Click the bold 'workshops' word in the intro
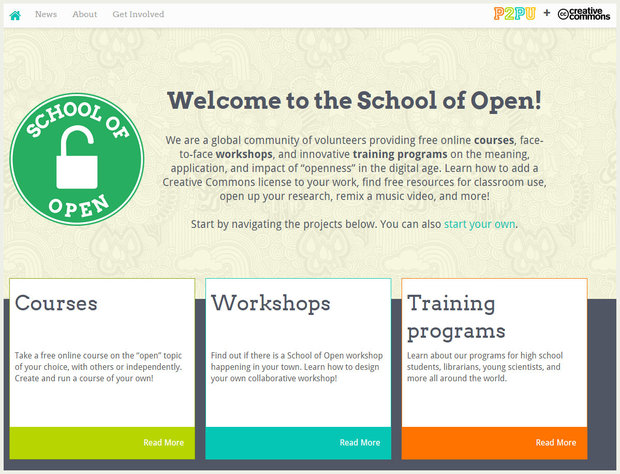The height and width of the screenshot is (474, 620). (x=244, y=155)
